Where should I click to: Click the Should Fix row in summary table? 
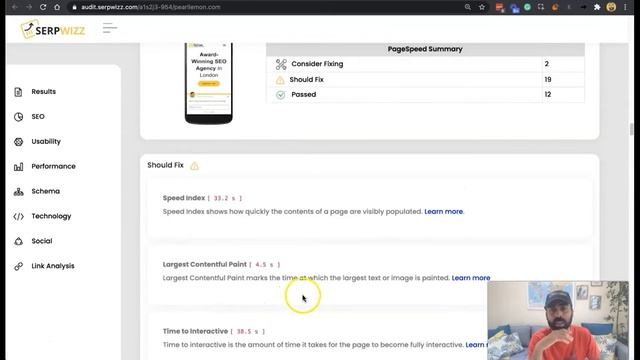425,80
